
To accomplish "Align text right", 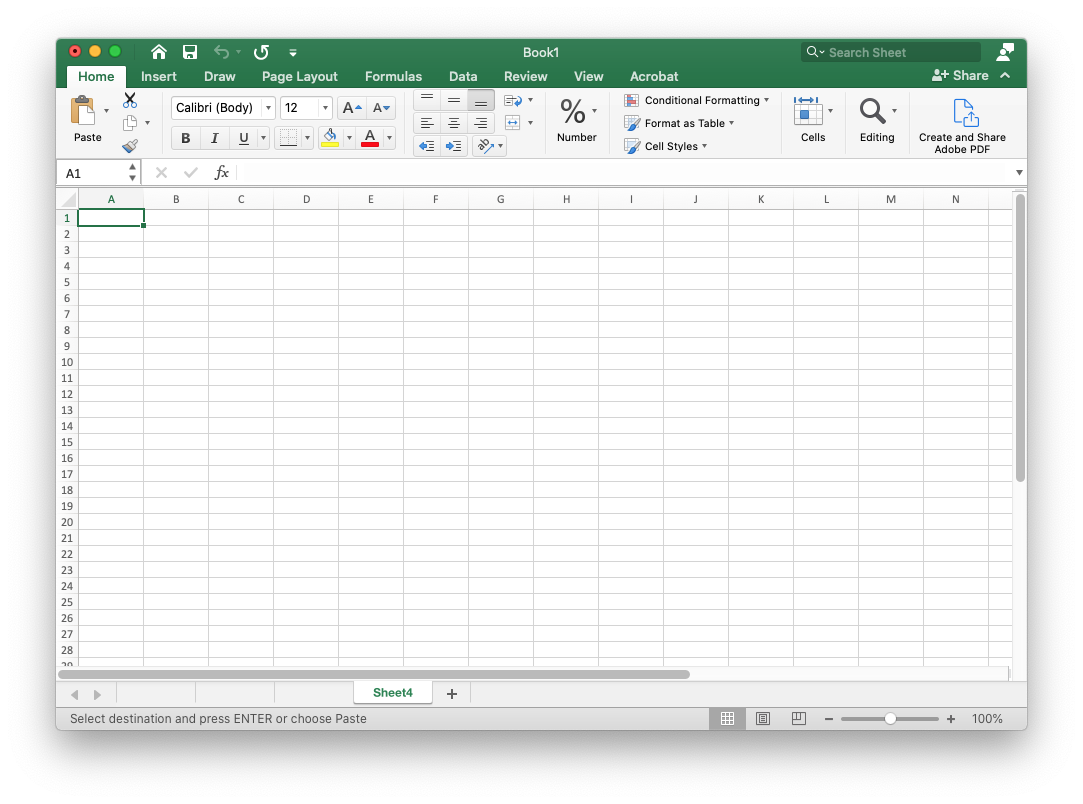I will (x=481, y=123).
